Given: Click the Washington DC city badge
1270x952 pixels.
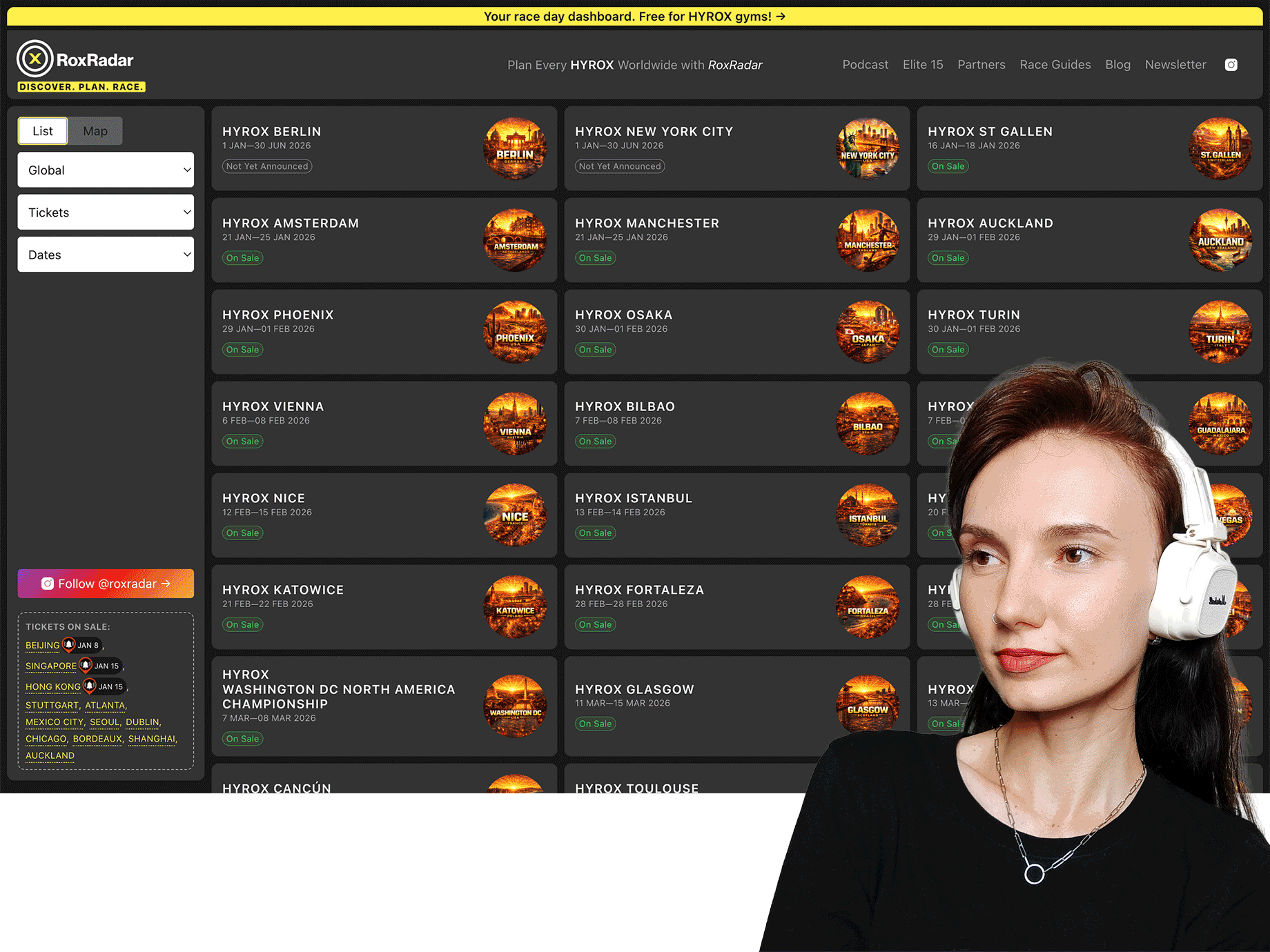Looking at the screenshot, I should pyautogui.click(x=515, y=707).
